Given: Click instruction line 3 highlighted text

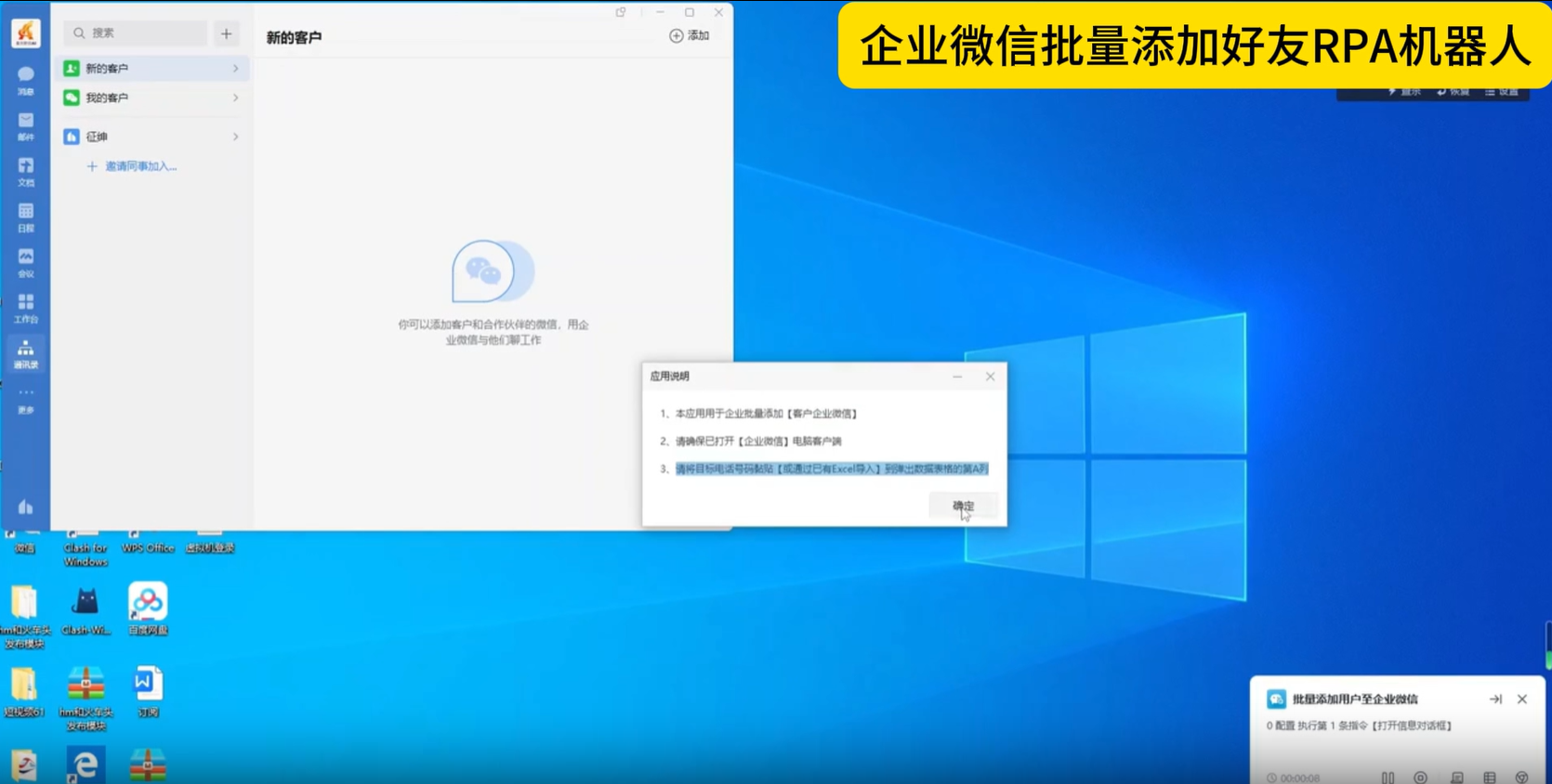Looking at the screenshot, I should 831,469.
